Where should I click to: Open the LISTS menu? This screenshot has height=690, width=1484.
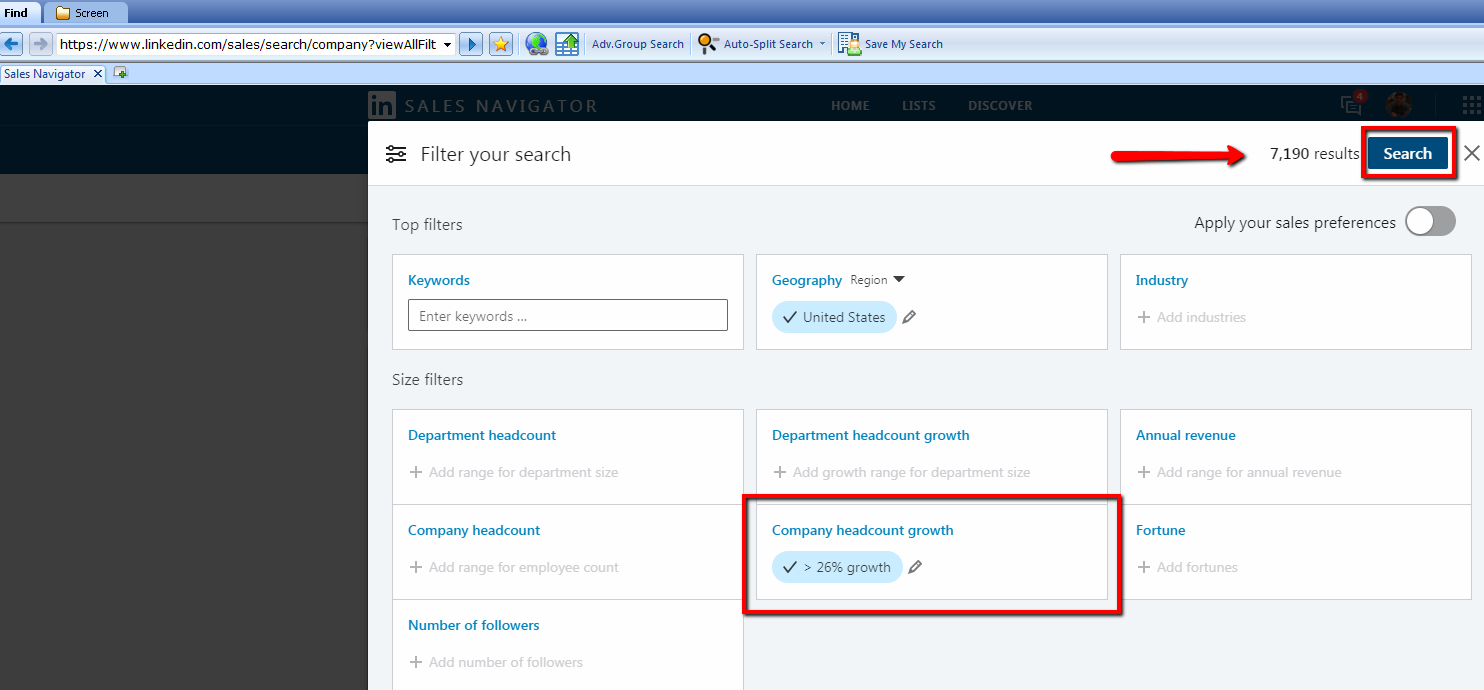(919, 105)
